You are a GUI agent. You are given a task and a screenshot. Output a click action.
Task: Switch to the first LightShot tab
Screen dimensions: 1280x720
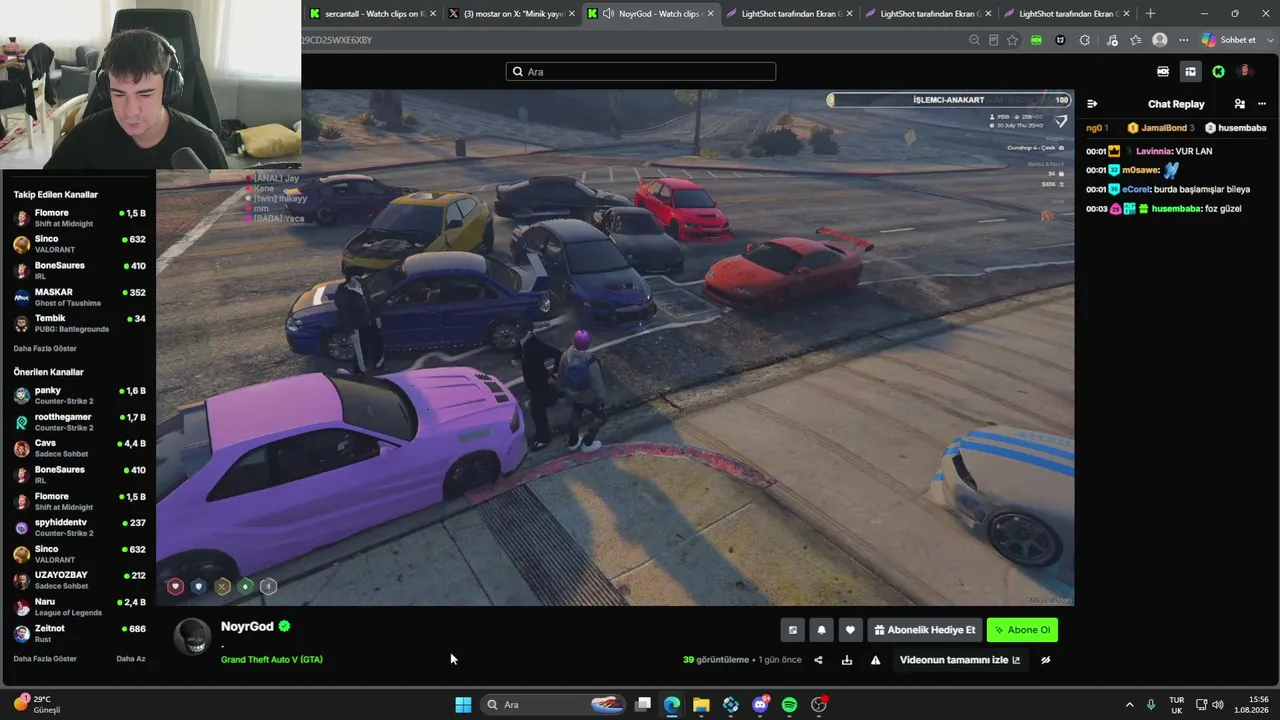coord(789,14)
